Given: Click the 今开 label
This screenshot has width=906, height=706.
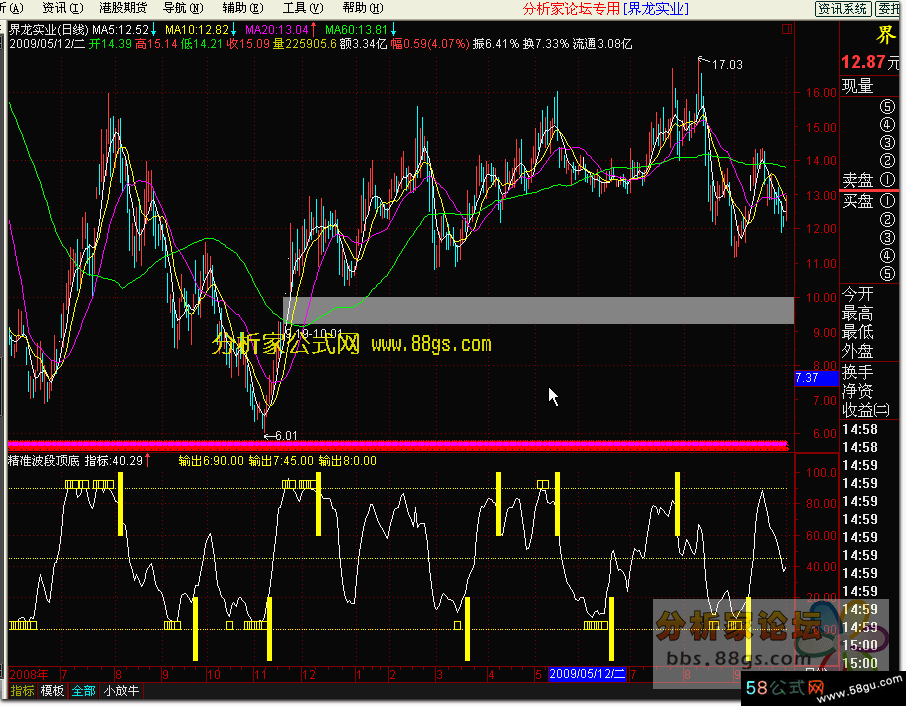Looking at the screenshot, I should (x=857, y=294).
